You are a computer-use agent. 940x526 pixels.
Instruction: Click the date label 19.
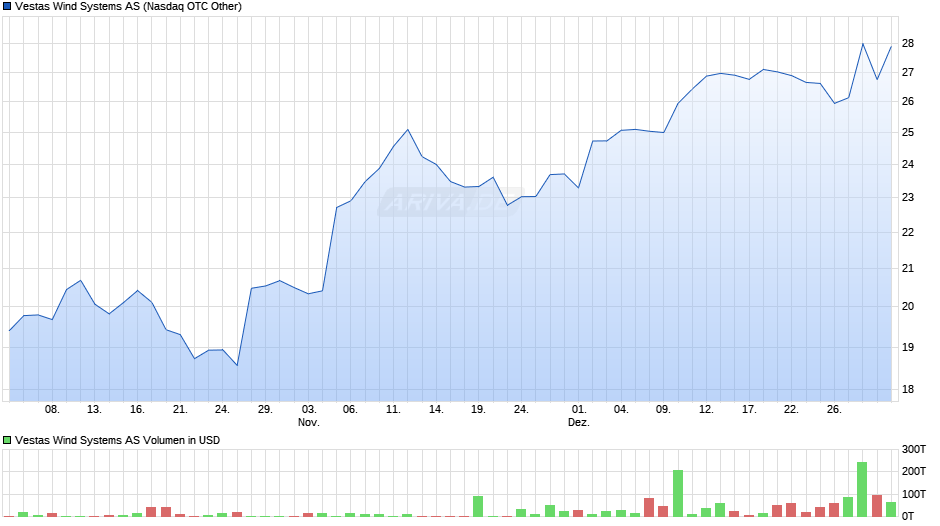(x=478, y=409)
